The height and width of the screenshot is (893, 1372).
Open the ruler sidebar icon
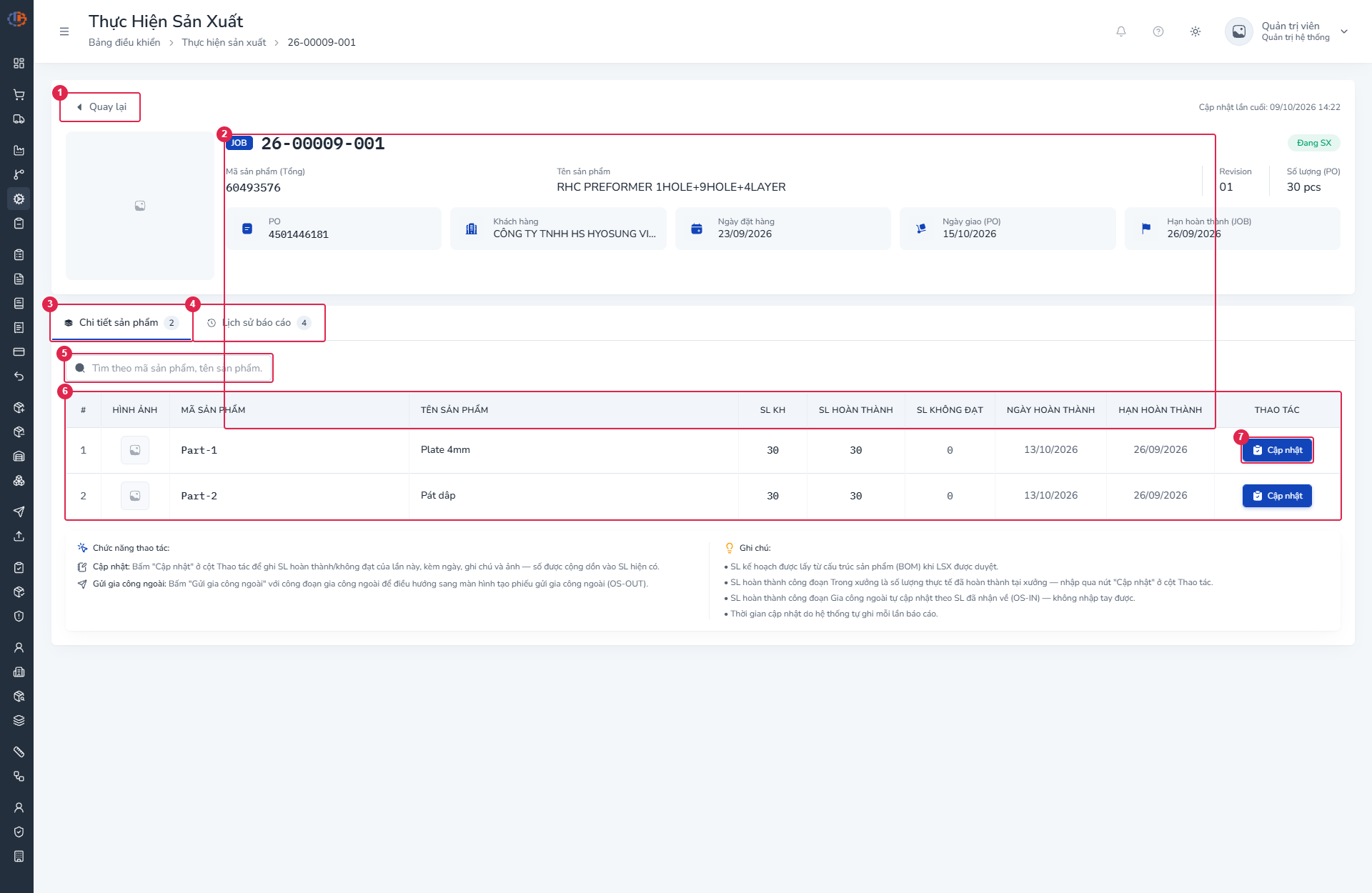click(19, 752)
